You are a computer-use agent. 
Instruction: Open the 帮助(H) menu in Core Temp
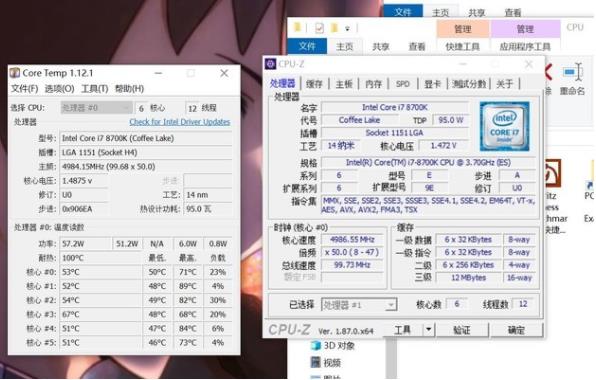coord(129,89)
